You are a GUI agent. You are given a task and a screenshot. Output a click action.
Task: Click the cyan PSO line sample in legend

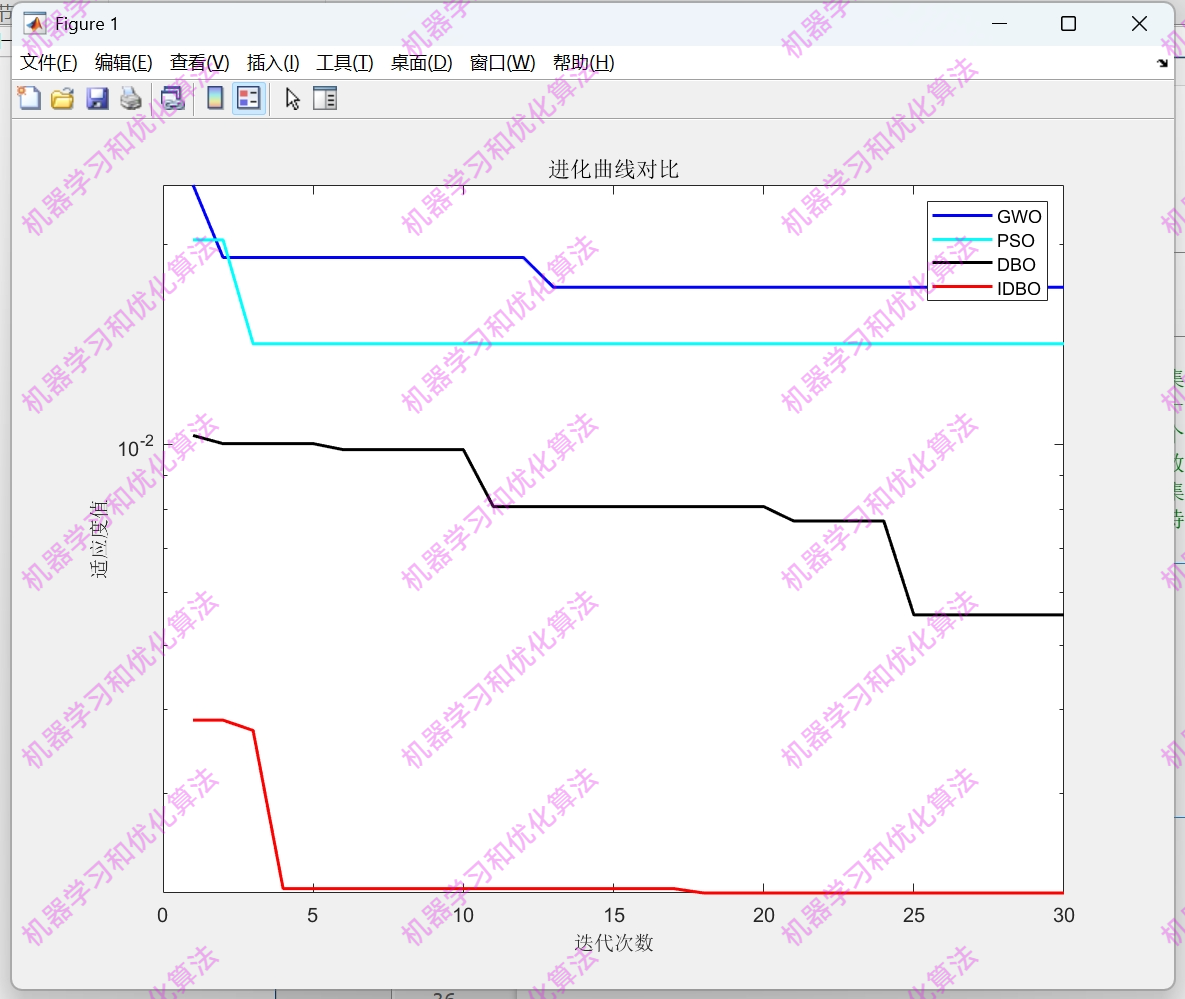(x=962, y=240)
